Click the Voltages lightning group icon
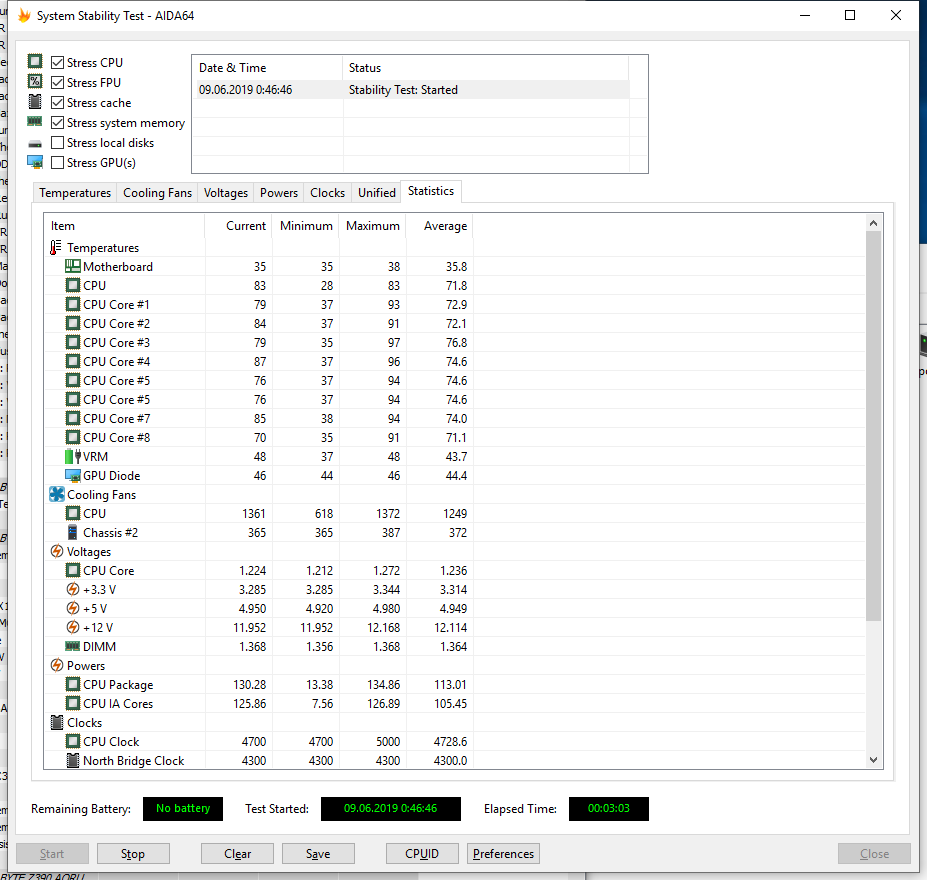 [x=57, y=551]
